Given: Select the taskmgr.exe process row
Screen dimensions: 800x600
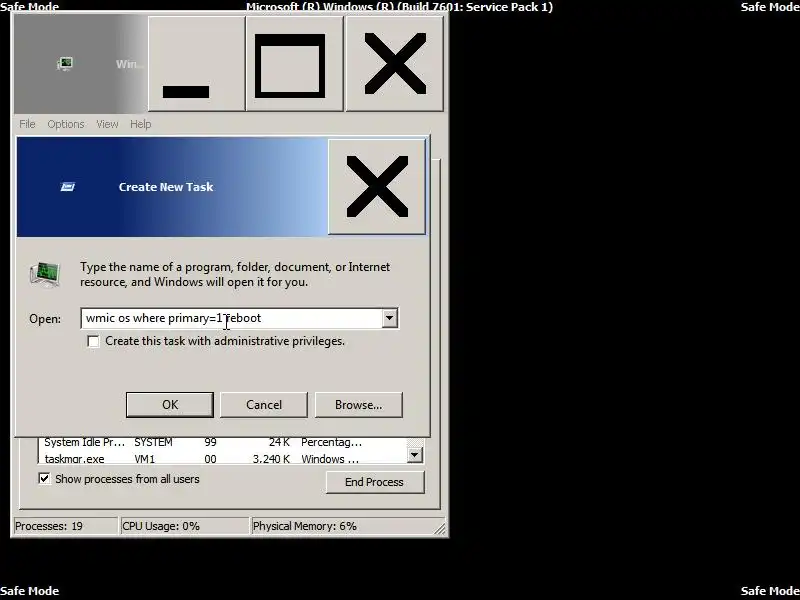Looking at the screenshot, I should click(x=221, y=459).
